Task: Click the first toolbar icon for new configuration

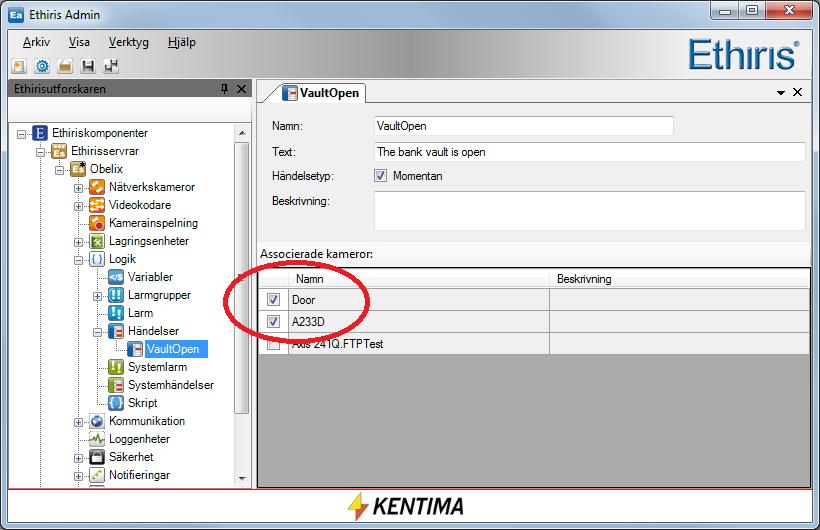Action: coord(18,66)
